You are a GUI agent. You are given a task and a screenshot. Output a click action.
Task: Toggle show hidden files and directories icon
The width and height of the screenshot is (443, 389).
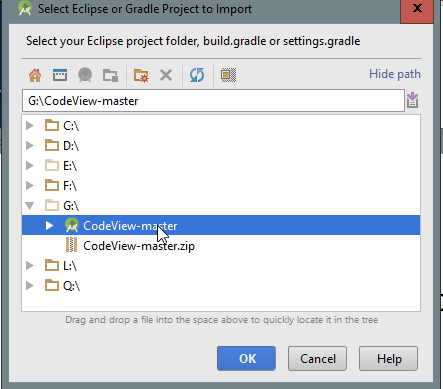click(228, 75)
